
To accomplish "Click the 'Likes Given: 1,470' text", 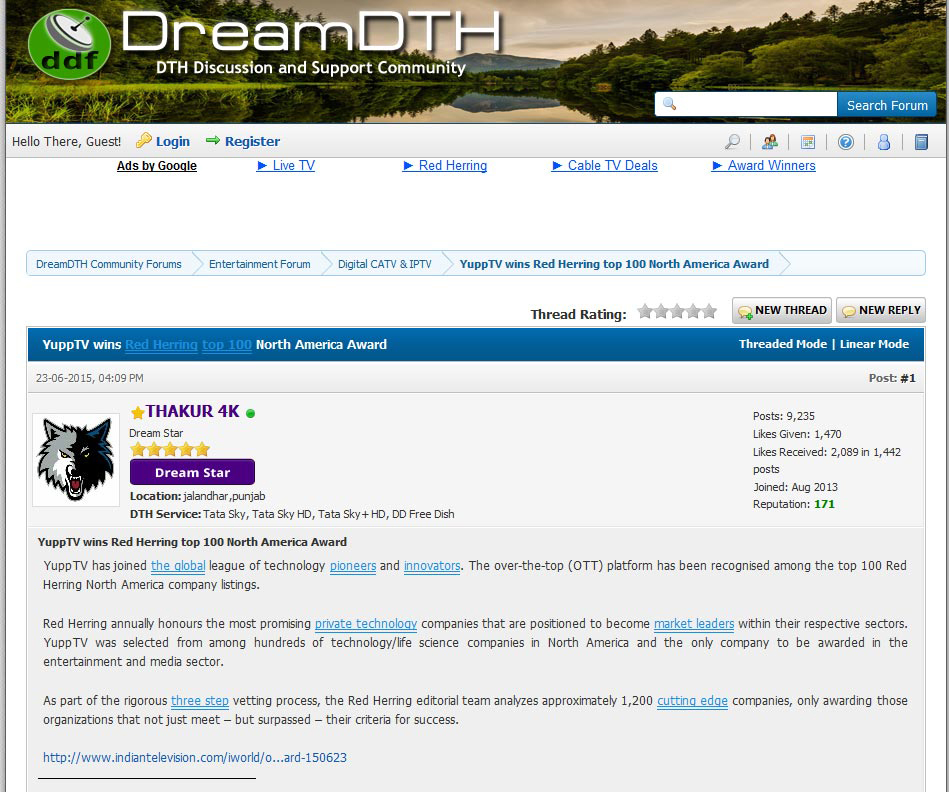I will coord(797,434).
